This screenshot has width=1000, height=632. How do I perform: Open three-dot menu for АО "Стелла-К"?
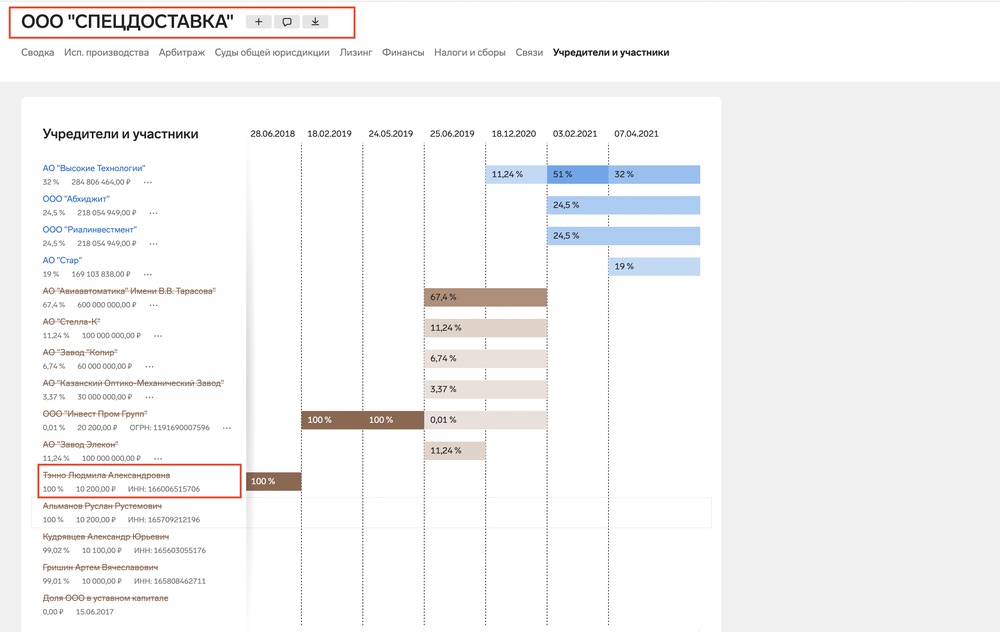[156, 335]
